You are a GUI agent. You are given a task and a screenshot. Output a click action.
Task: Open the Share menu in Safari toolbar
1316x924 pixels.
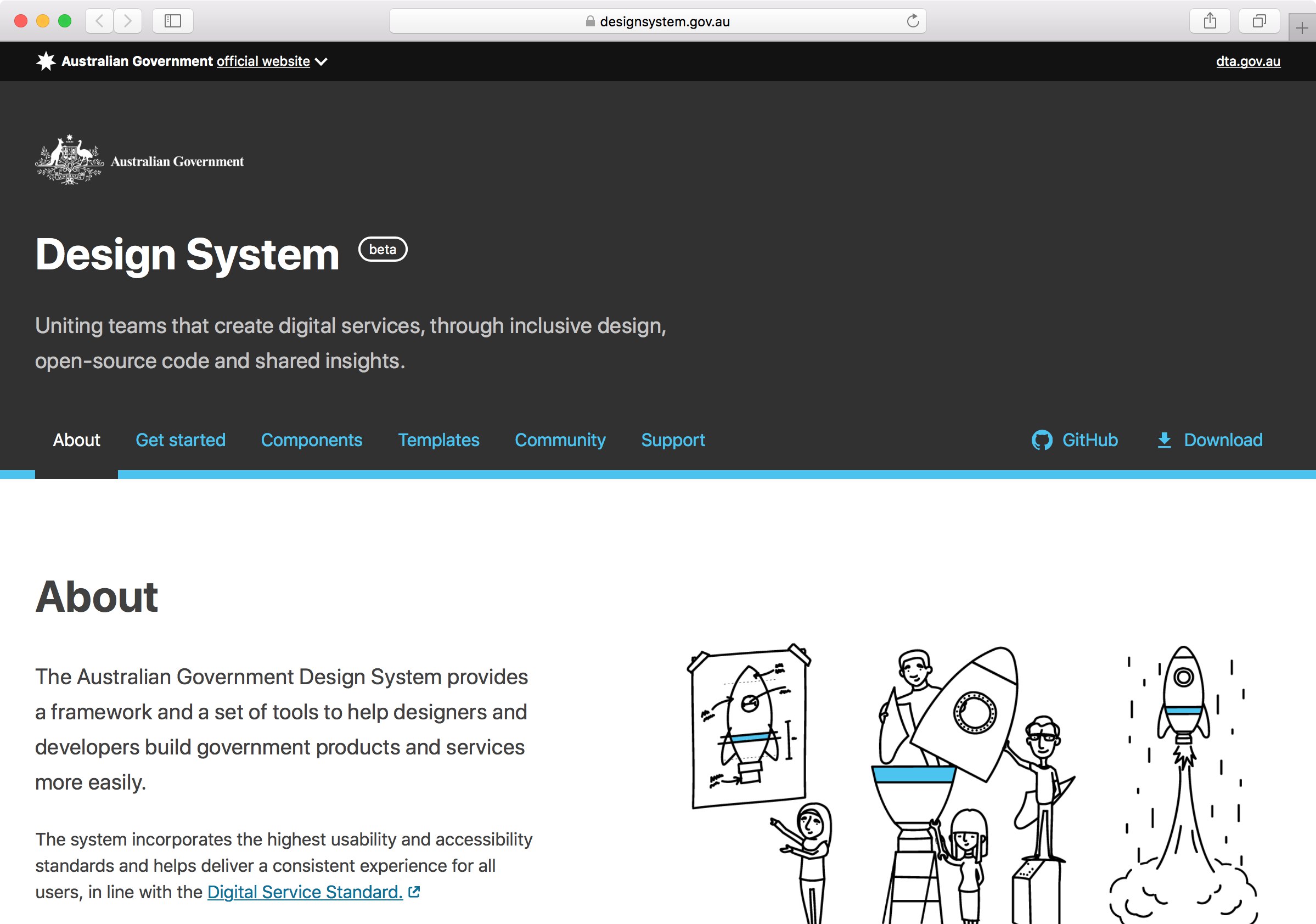click(1210, 21)
